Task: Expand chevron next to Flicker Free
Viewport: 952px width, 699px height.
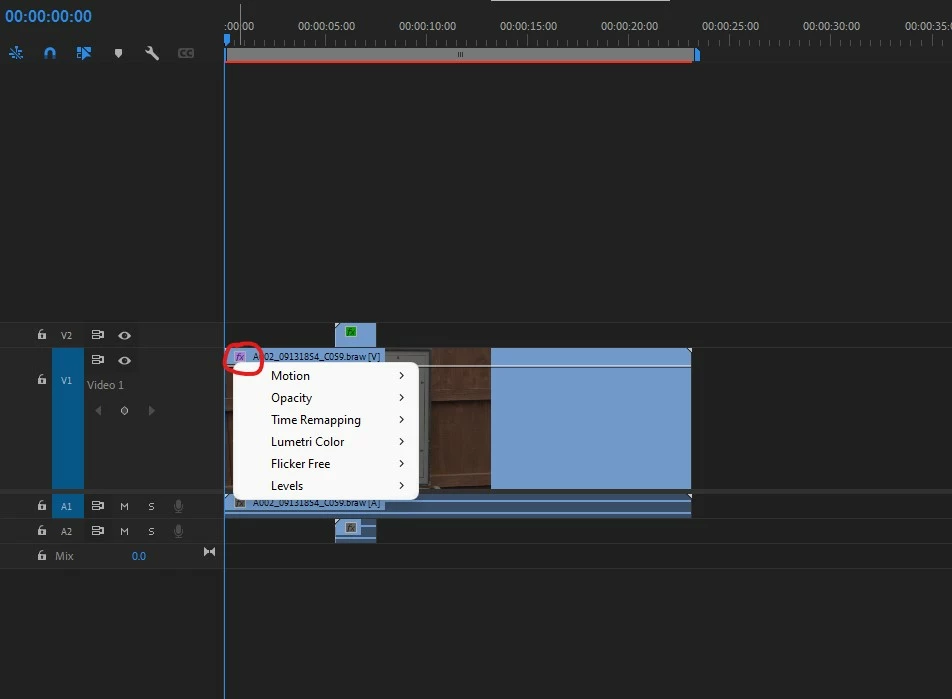Action: (x=401, y=463)
